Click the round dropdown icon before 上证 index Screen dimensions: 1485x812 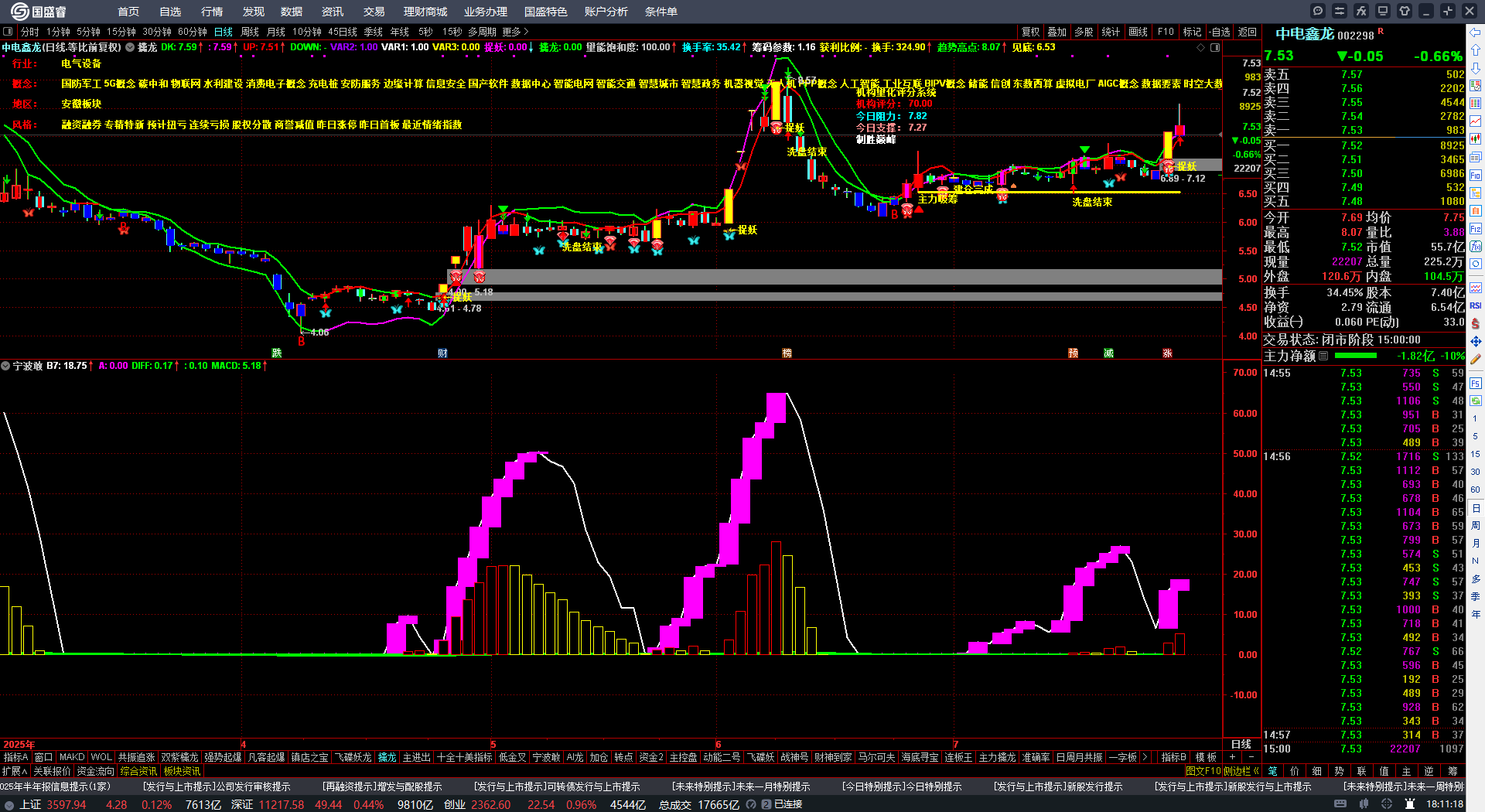click(x=9, y=804)
